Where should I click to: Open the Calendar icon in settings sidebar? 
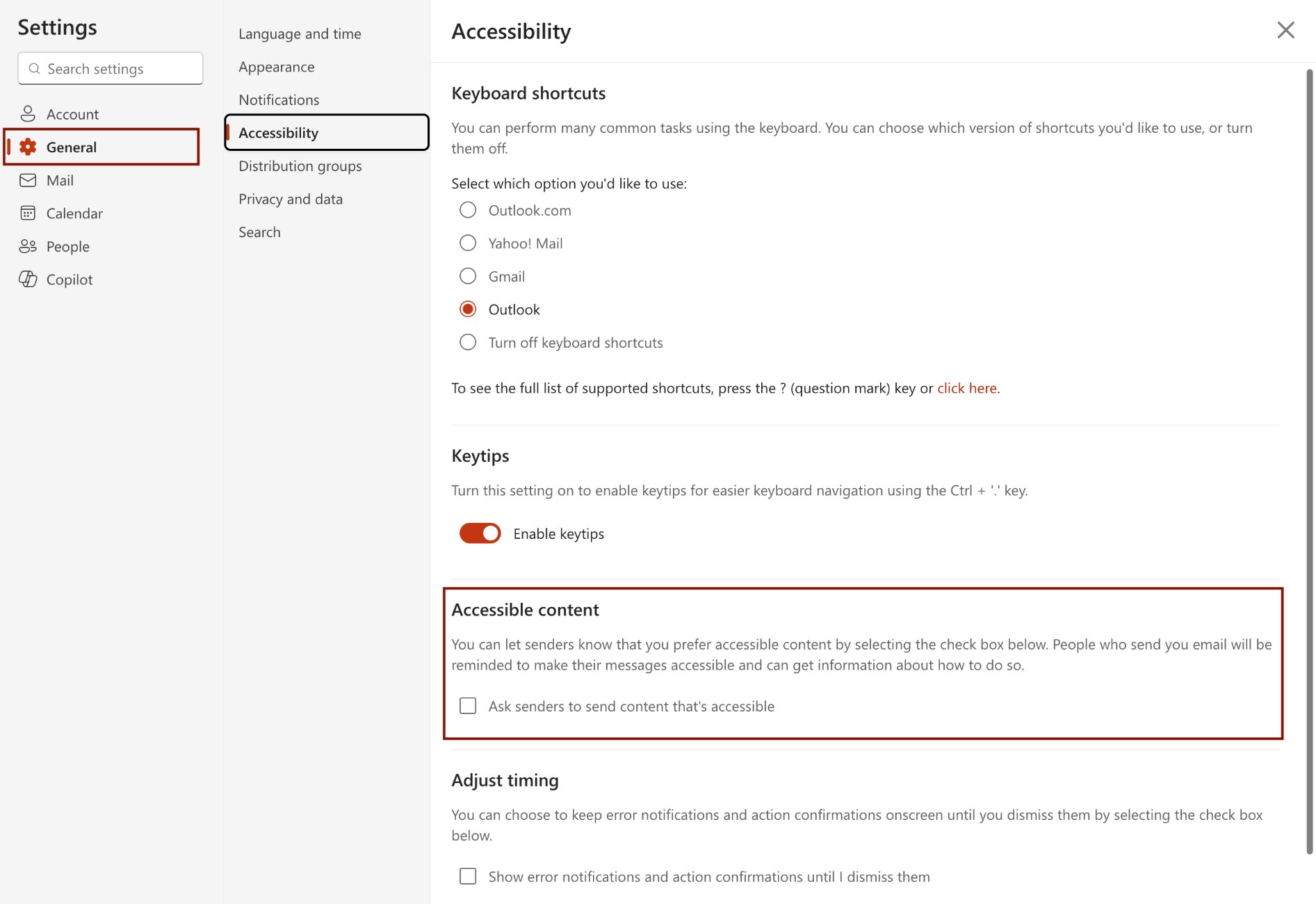29,213
